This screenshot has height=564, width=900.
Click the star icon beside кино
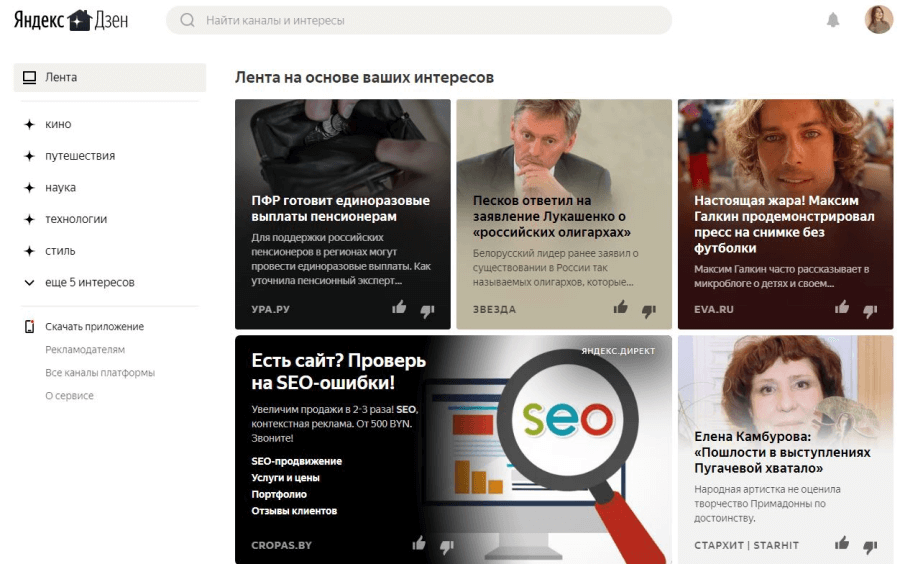29,124
